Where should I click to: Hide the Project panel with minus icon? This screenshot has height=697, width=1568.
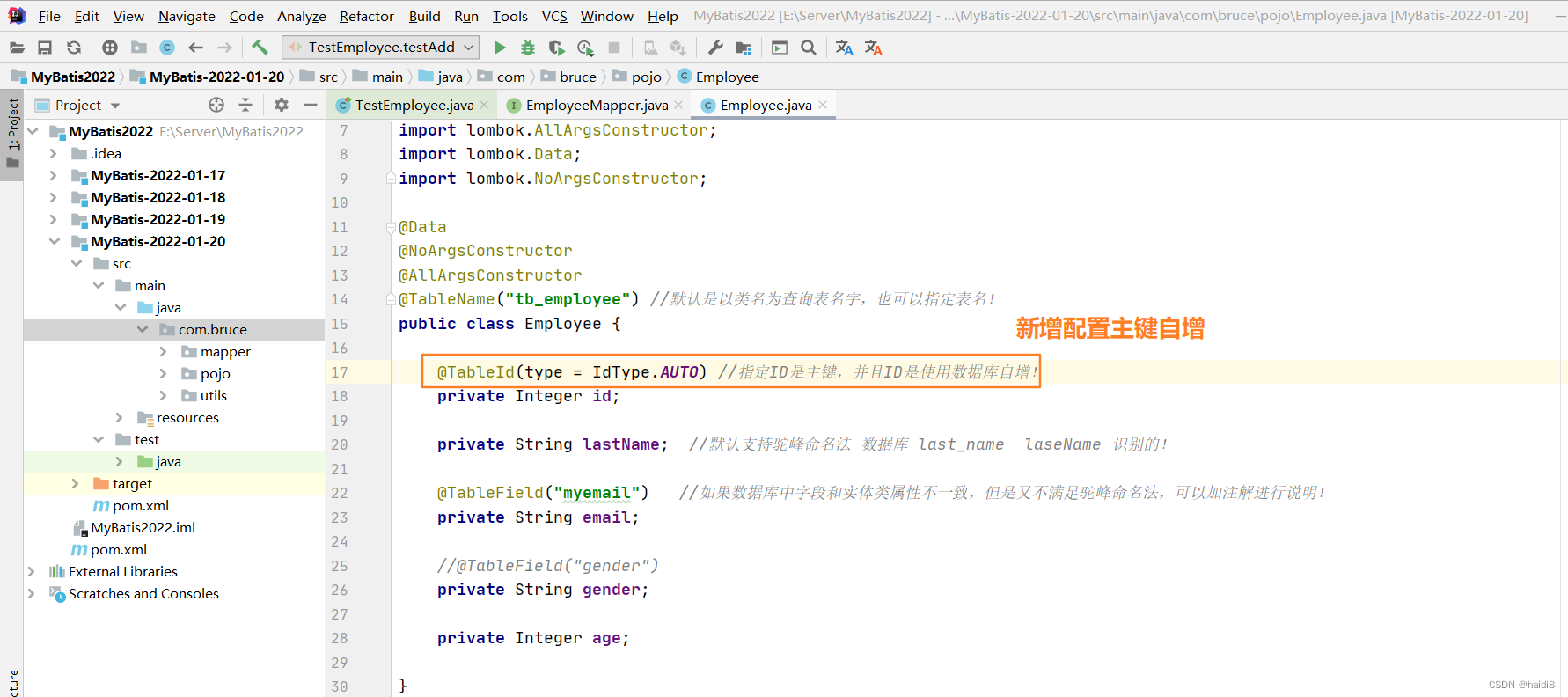[310, 105]
